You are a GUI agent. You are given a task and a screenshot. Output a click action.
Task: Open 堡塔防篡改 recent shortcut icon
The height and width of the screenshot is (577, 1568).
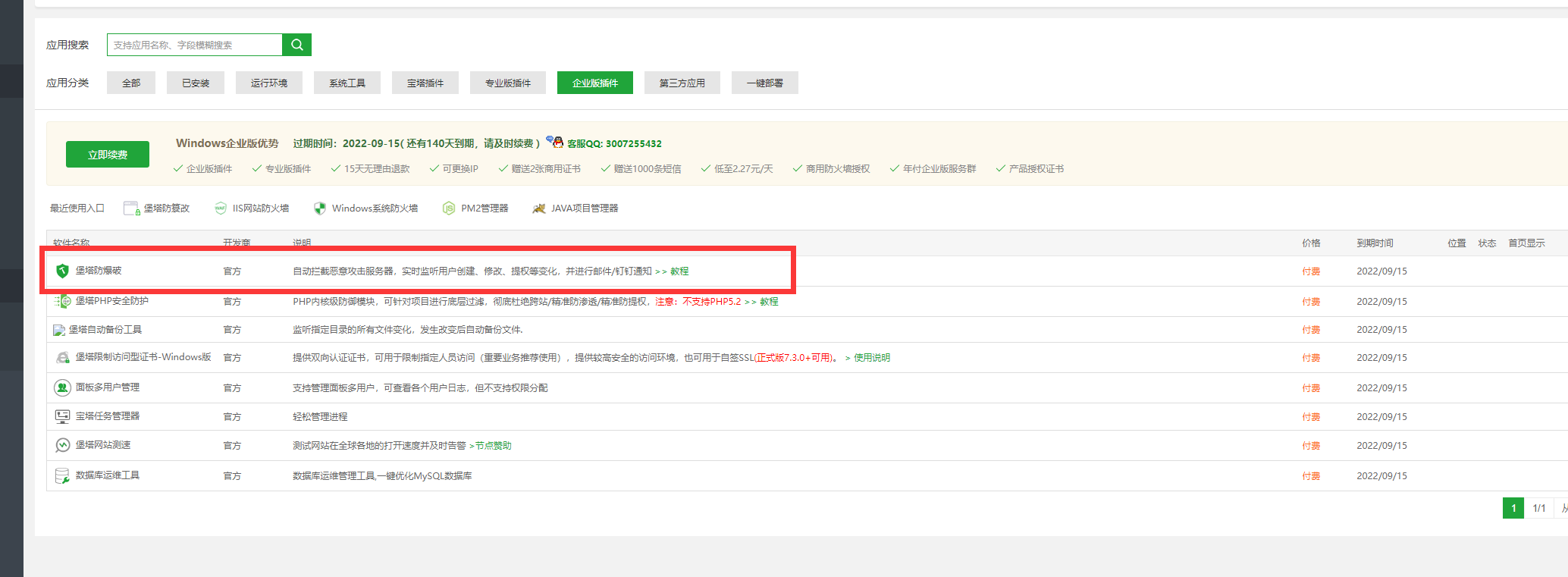131,209
